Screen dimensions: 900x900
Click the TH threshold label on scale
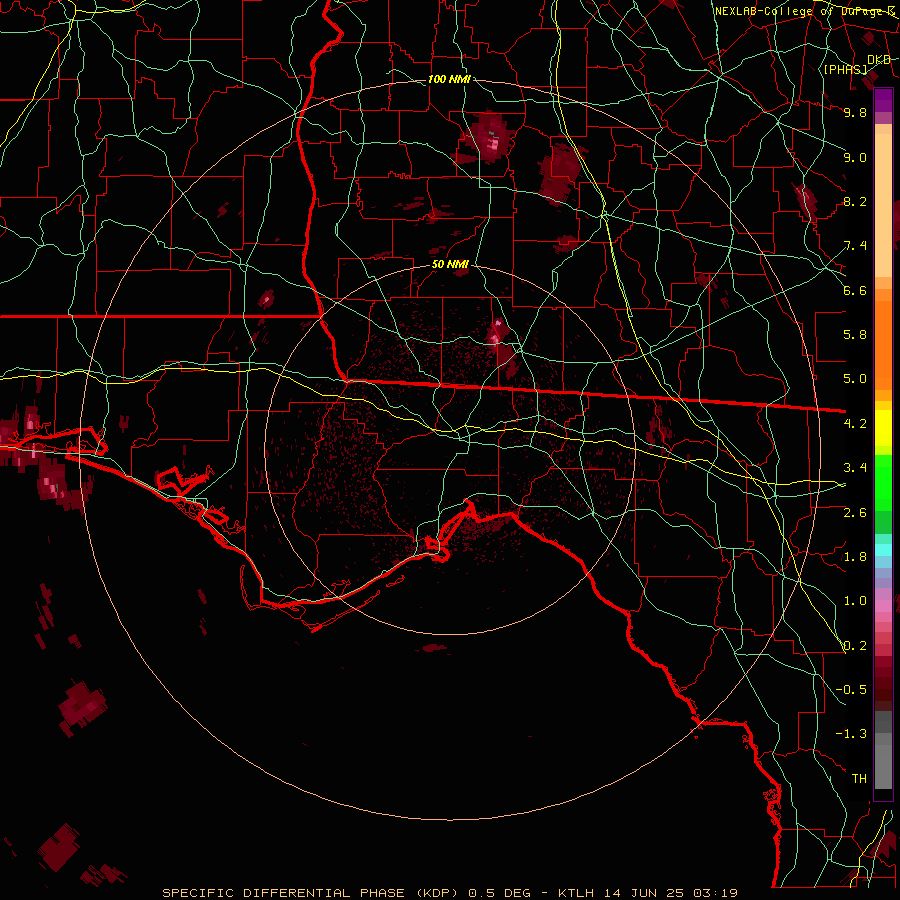click(859, 779)
